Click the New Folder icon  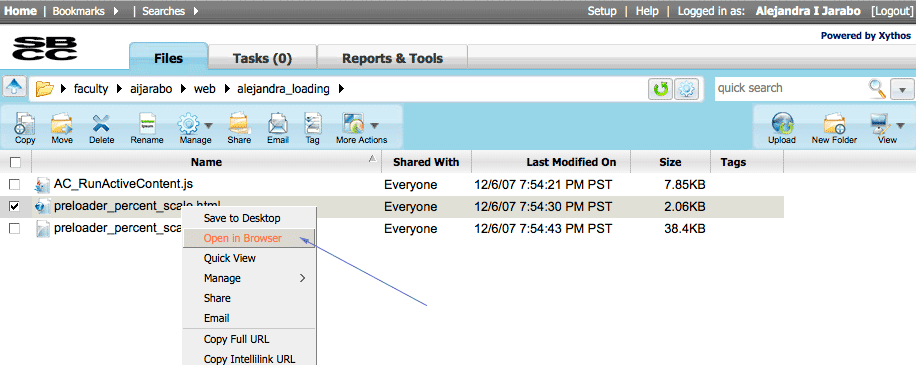coord(834,123)
